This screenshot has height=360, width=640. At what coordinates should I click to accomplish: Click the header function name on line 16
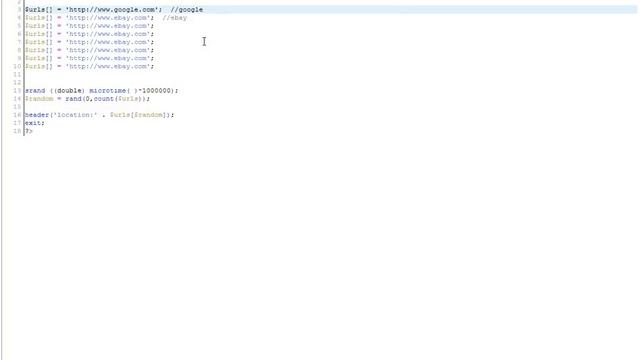tap(37, 115)
